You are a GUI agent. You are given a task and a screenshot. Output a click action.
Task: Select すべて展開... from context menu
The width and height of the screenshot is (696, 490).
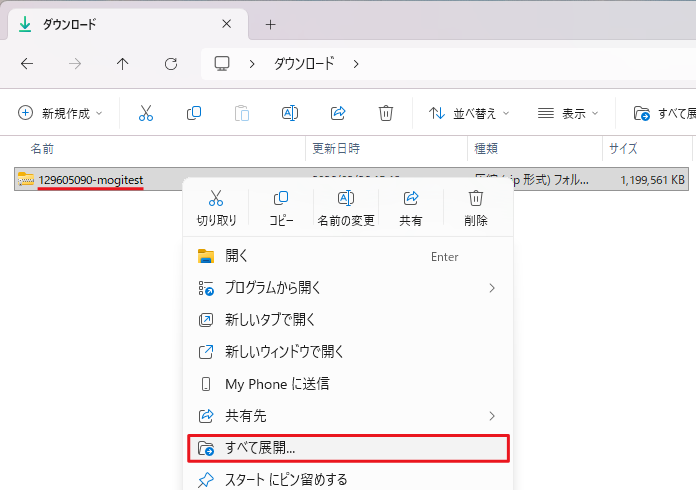click(348, 448)
